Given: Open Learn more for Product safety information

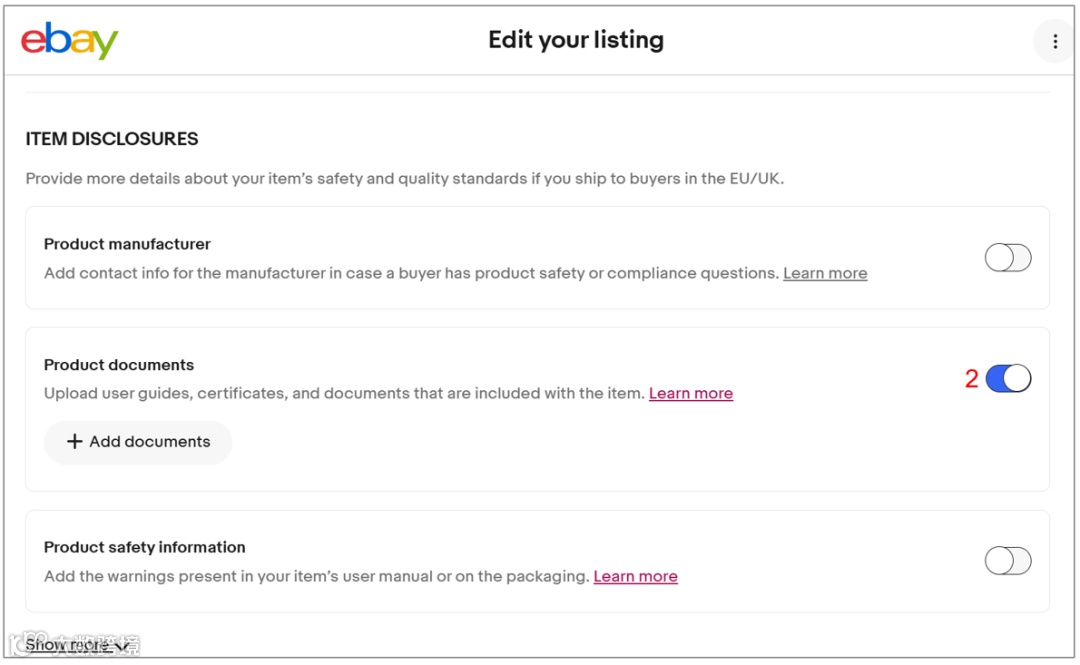Looking at the screenshot, I should (635, 577).
